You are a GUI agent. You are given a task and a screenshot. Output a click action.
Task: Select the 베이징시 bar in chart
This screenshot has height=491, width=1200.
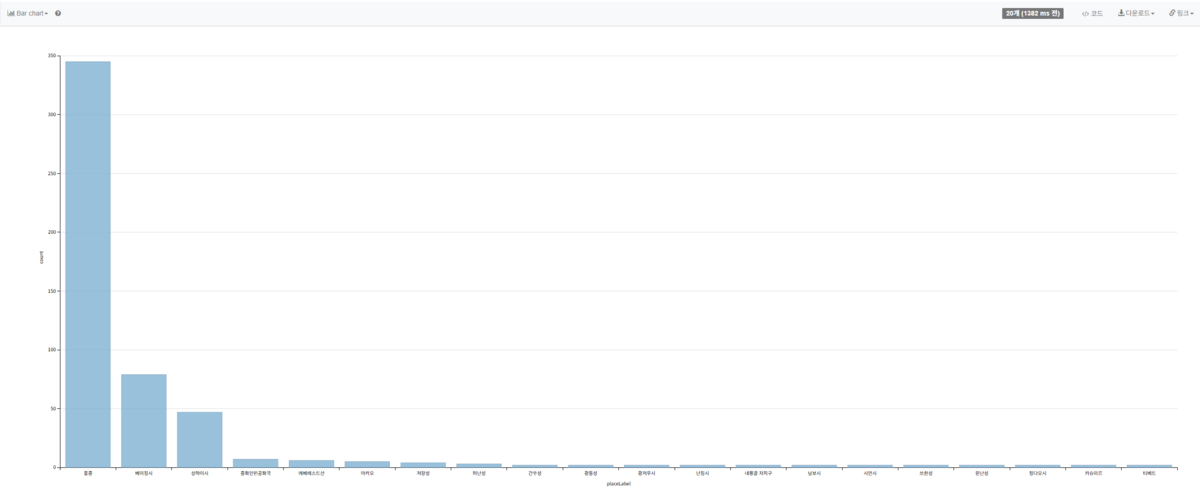pyautogui.click(x=144, y=420)
